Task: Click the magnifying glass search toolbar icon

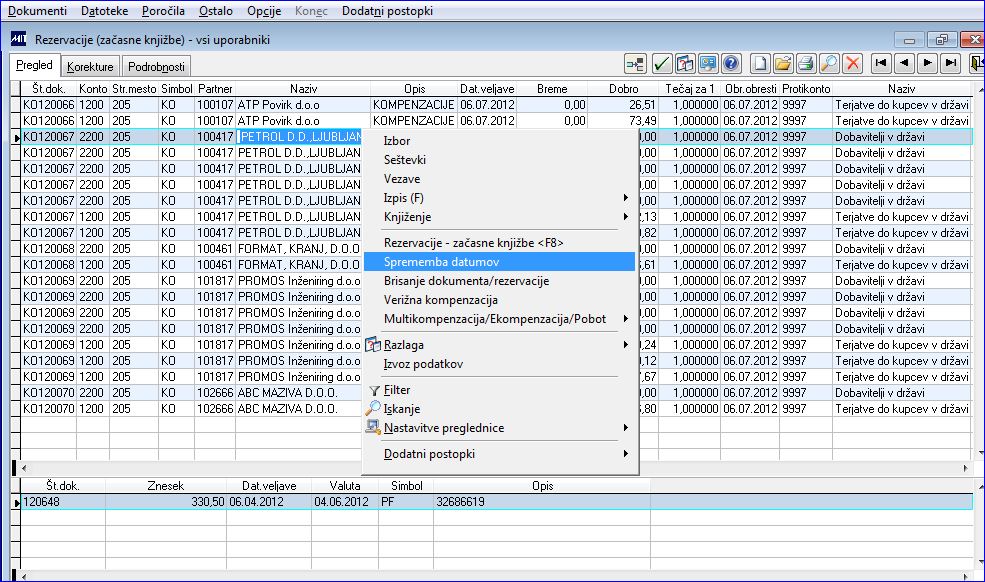Action: 829,63
